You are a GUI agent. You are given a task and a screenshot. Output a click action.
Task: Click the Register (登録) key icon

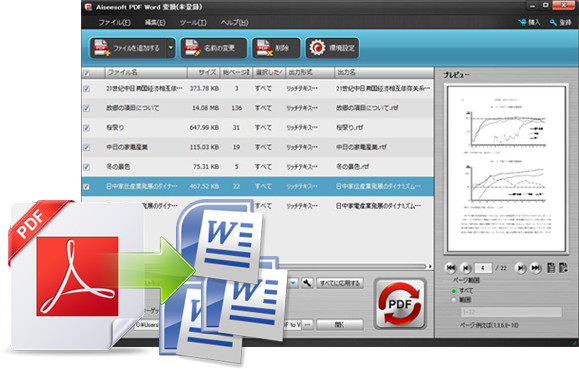553,23
